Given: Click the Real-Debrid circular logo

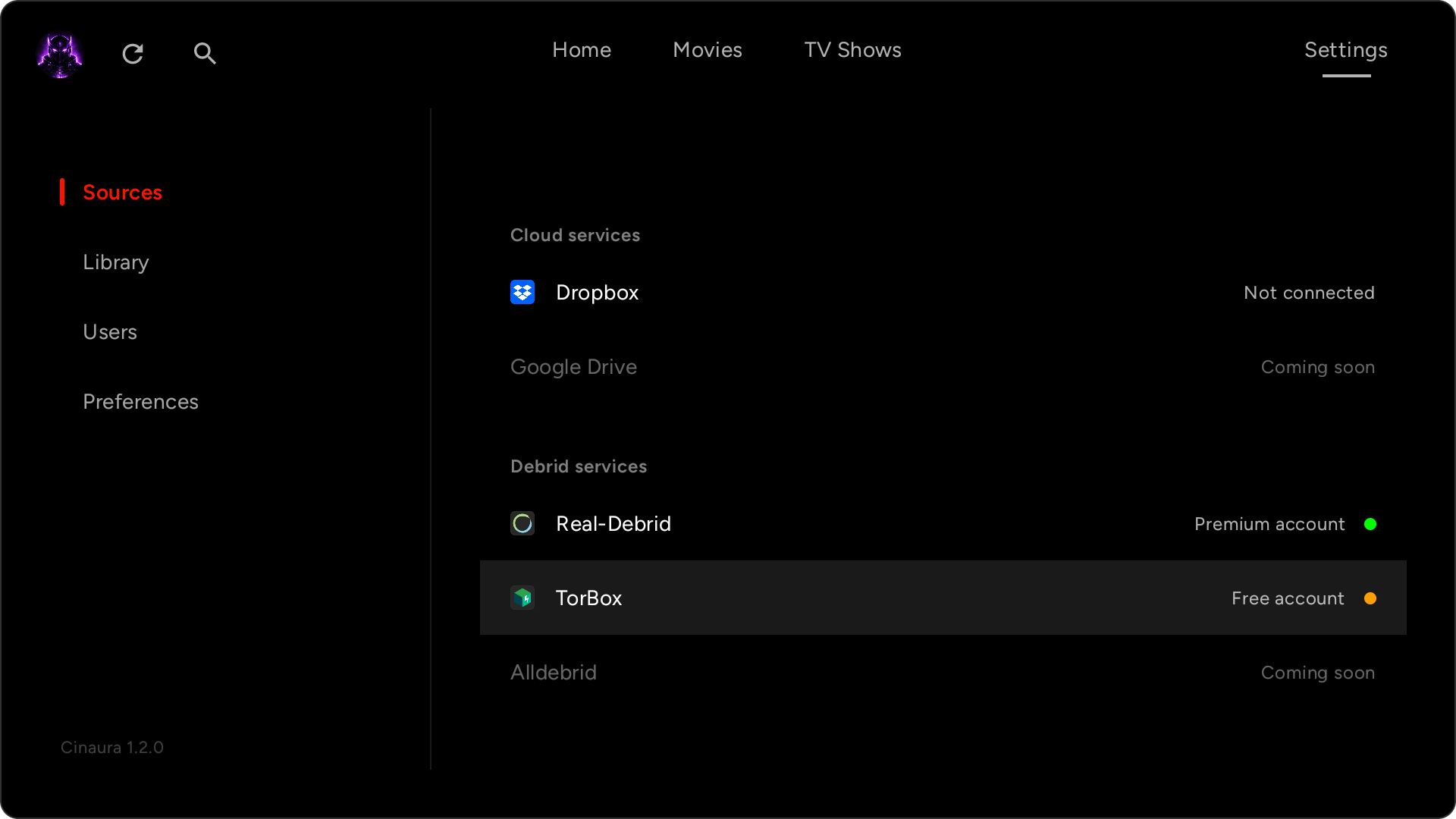Looking at the screenshot, I should click(522, 523).
